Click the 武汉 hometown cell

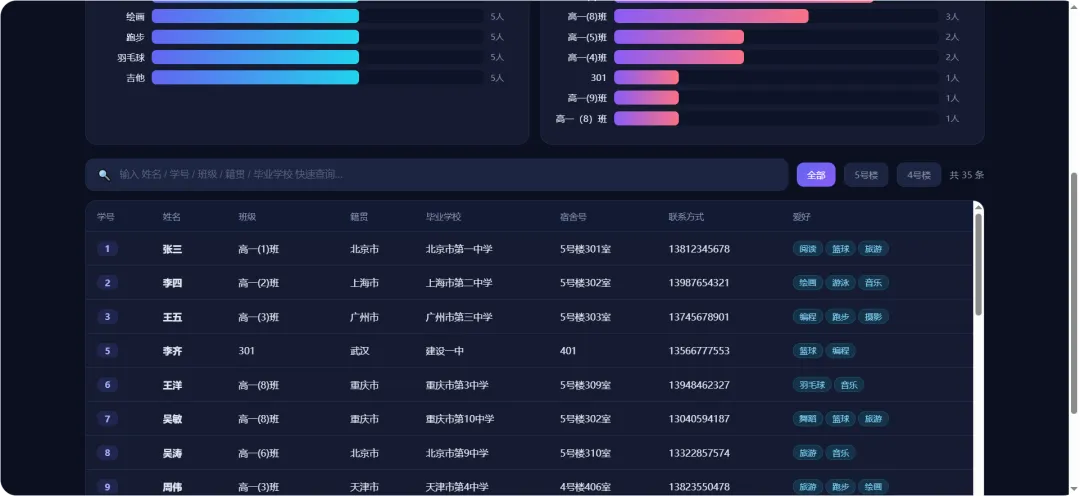click(x=360, y=351)
